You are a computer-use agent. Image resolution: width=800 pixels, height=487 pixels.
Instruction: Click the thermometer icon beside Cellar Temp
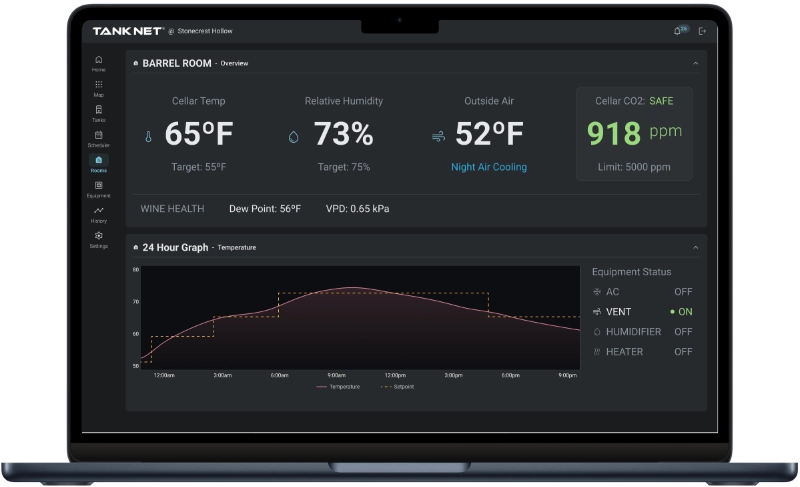point(148,137)
